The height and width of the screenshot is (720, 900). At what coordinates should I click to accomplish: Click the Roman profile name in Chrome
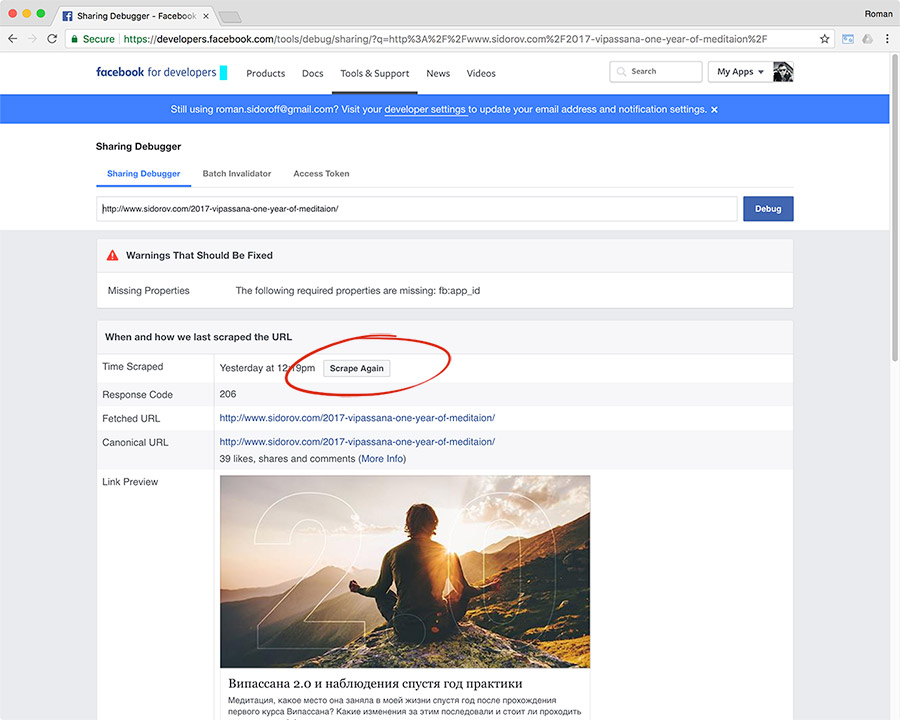coord(878,14)
